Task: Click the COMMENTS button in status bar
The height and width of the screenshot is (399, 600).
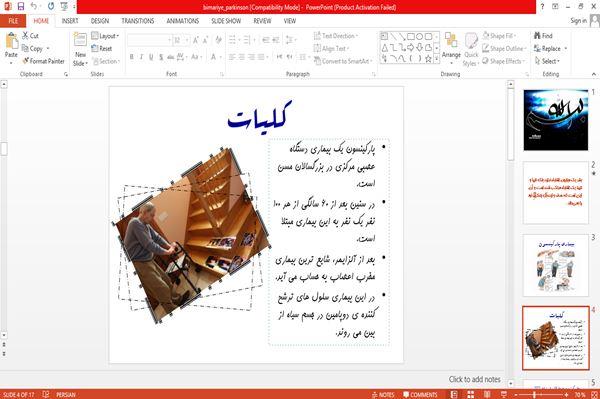Action: (x=420, y=394)
